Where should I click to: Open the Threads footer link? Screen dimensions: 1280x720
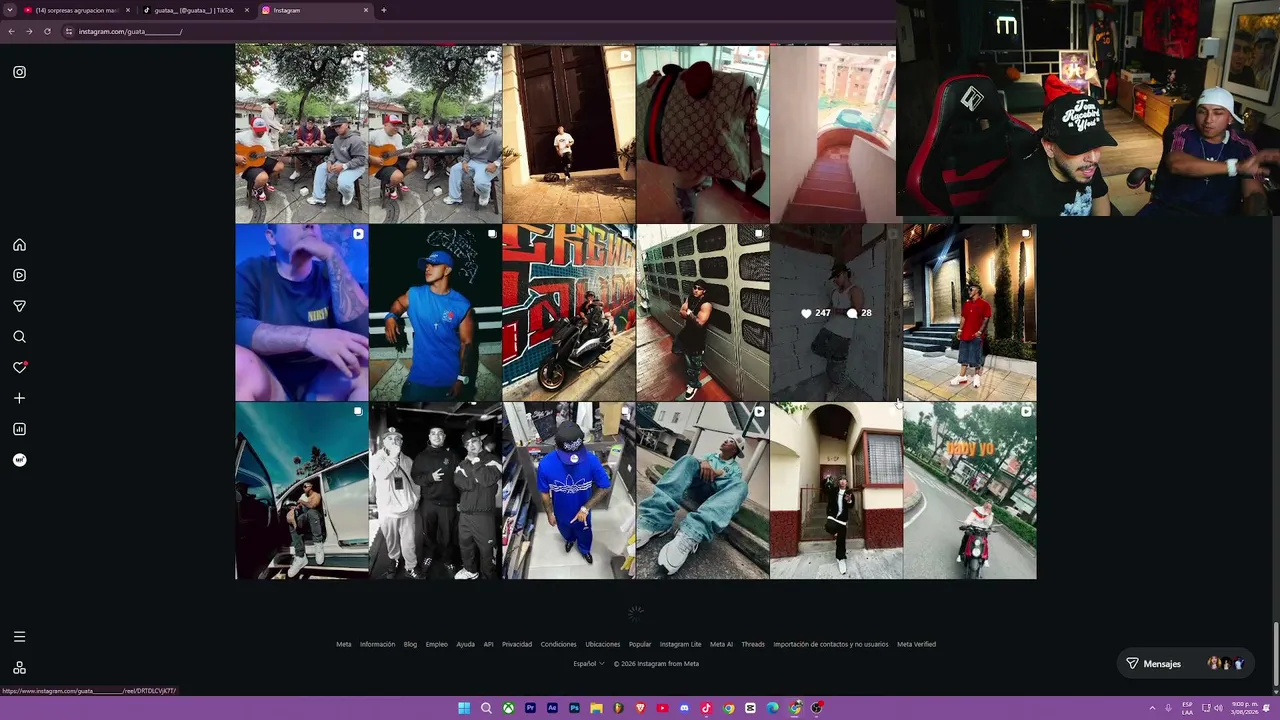(x=753, y=644)
